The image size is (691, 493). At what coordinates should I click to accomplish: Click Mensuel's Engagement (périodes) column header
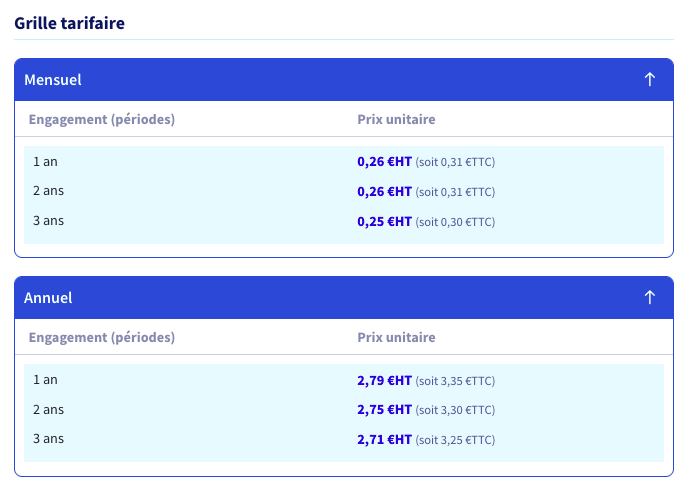point(102,119)
